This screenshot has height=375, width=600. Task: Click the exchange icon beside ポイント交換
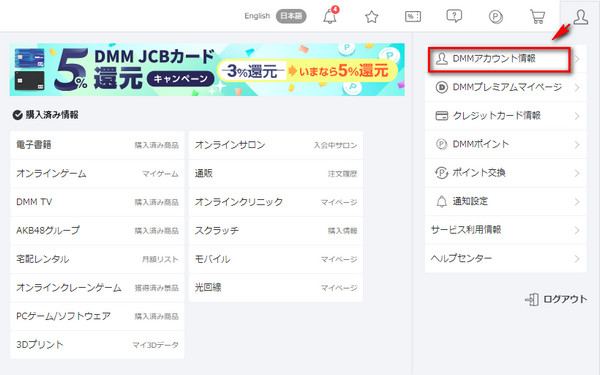click(442, 173)
